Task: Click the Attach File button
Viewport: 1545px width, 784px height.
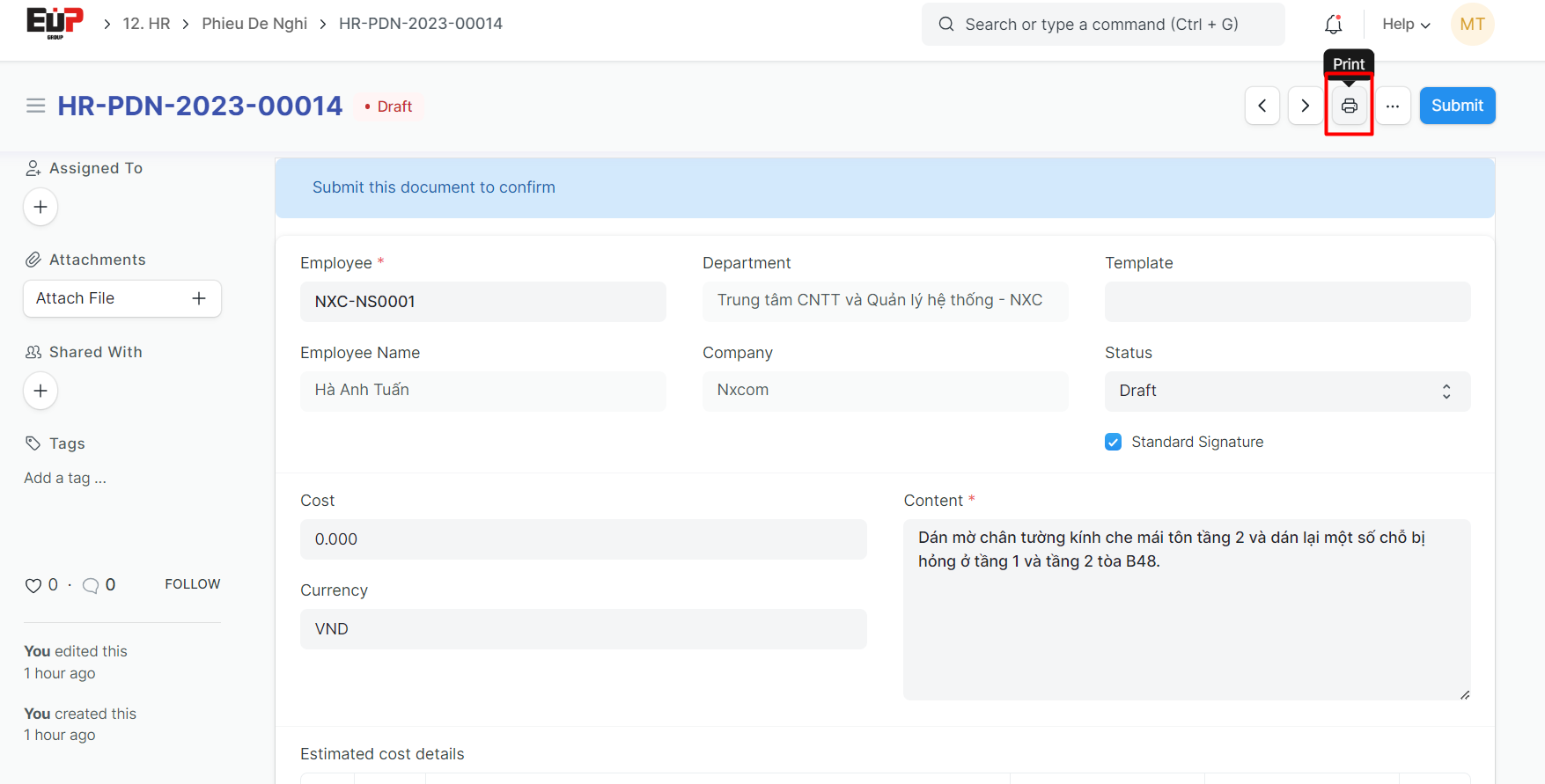Action: click(121, 298)
